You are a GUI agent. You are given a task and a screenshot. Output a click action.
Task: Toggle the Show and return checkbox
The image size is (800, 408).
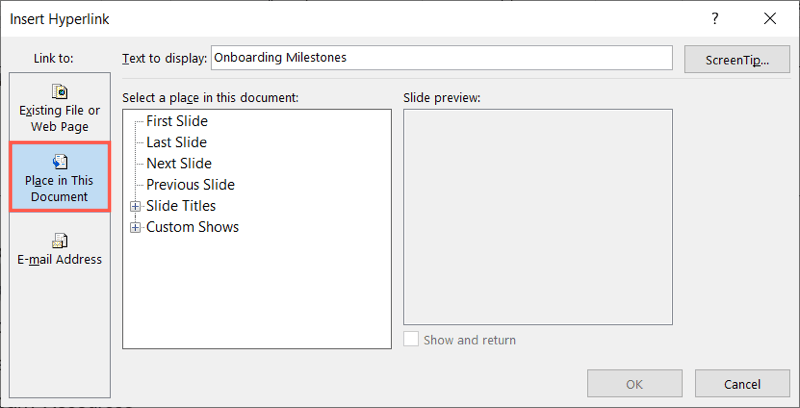[x=411, y=340]
